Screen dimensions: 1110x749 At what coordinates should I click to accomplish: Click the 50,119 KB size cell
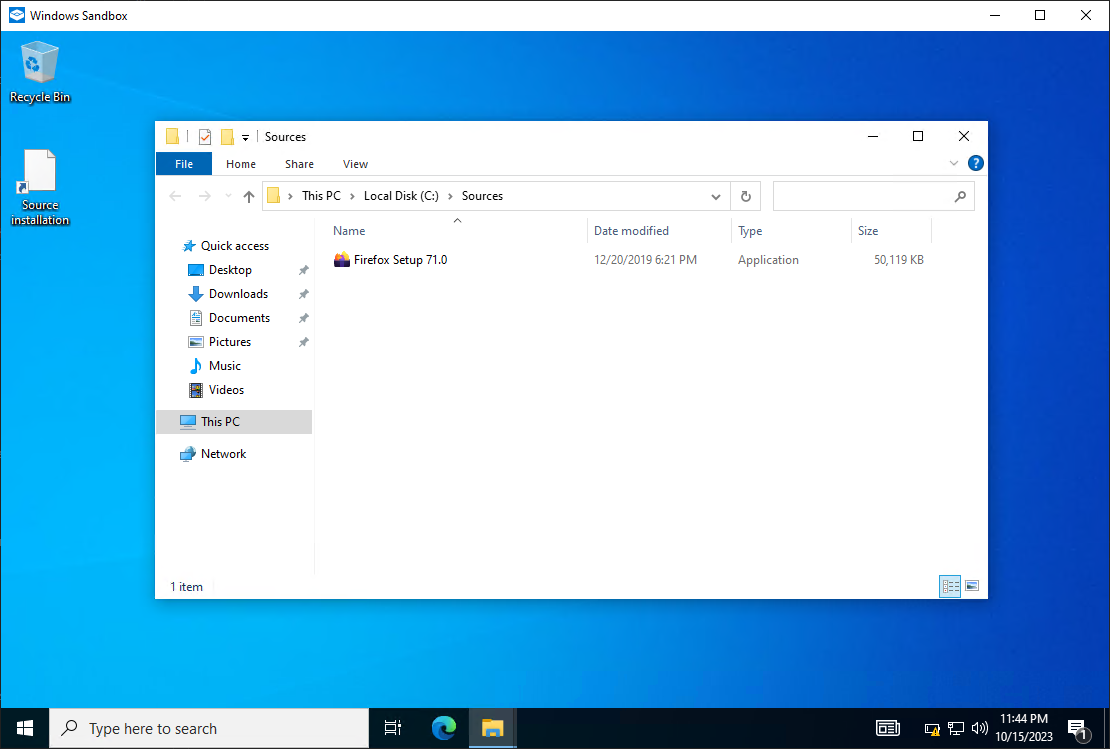click(898, 260)
